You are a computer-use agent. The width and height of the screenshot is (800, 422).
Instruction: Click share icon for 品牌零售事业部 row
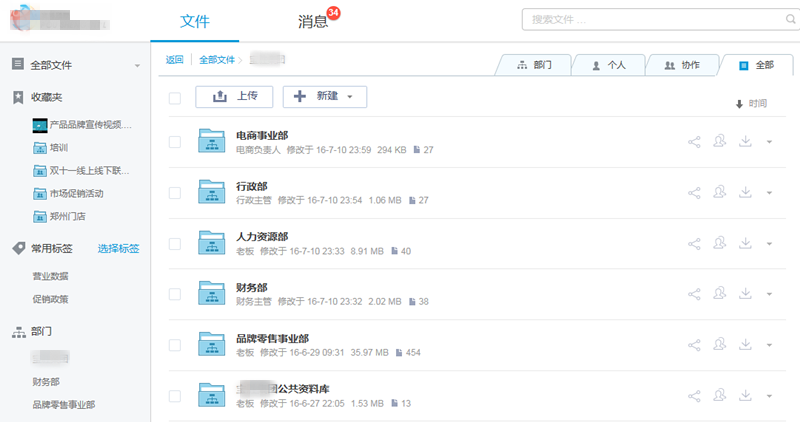coord(695,345)
